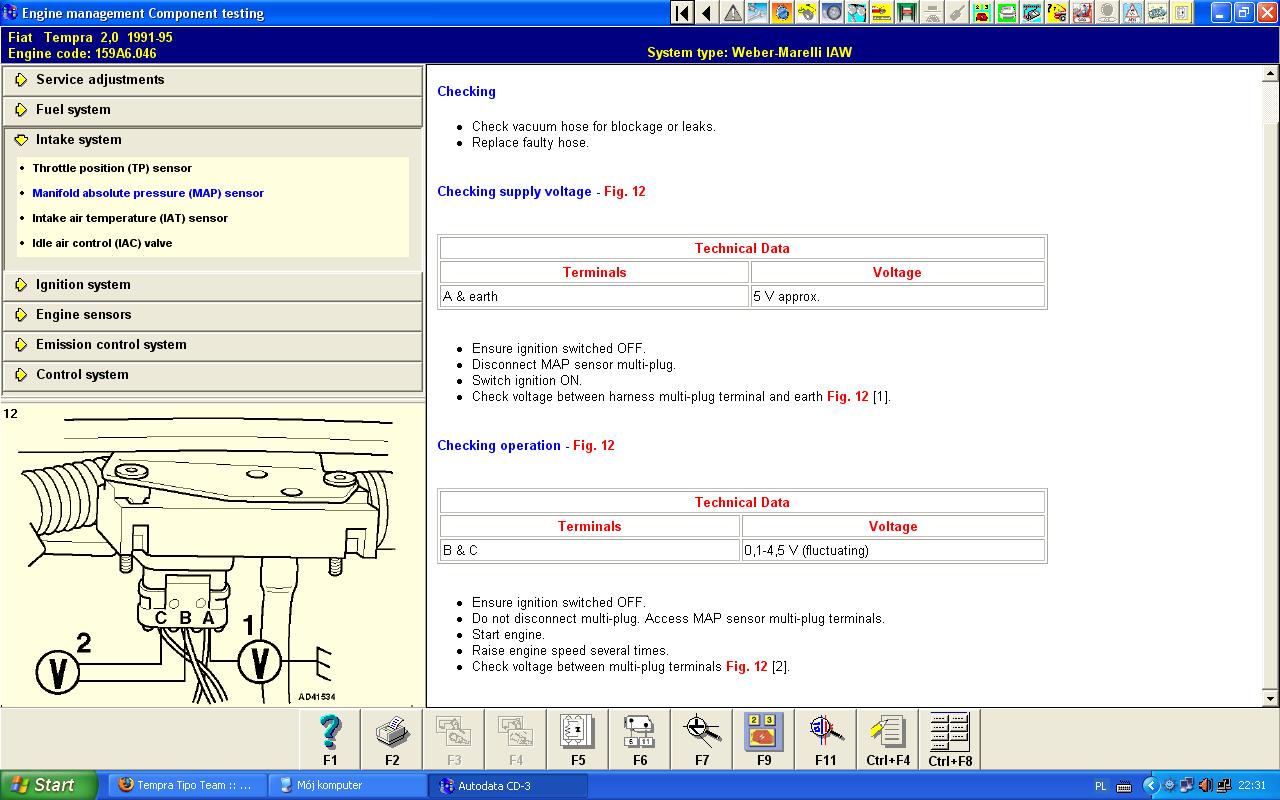Viewport: 1280px width, 800px height.
Task: Open help with the F1 question mark button
Action: 330,739
